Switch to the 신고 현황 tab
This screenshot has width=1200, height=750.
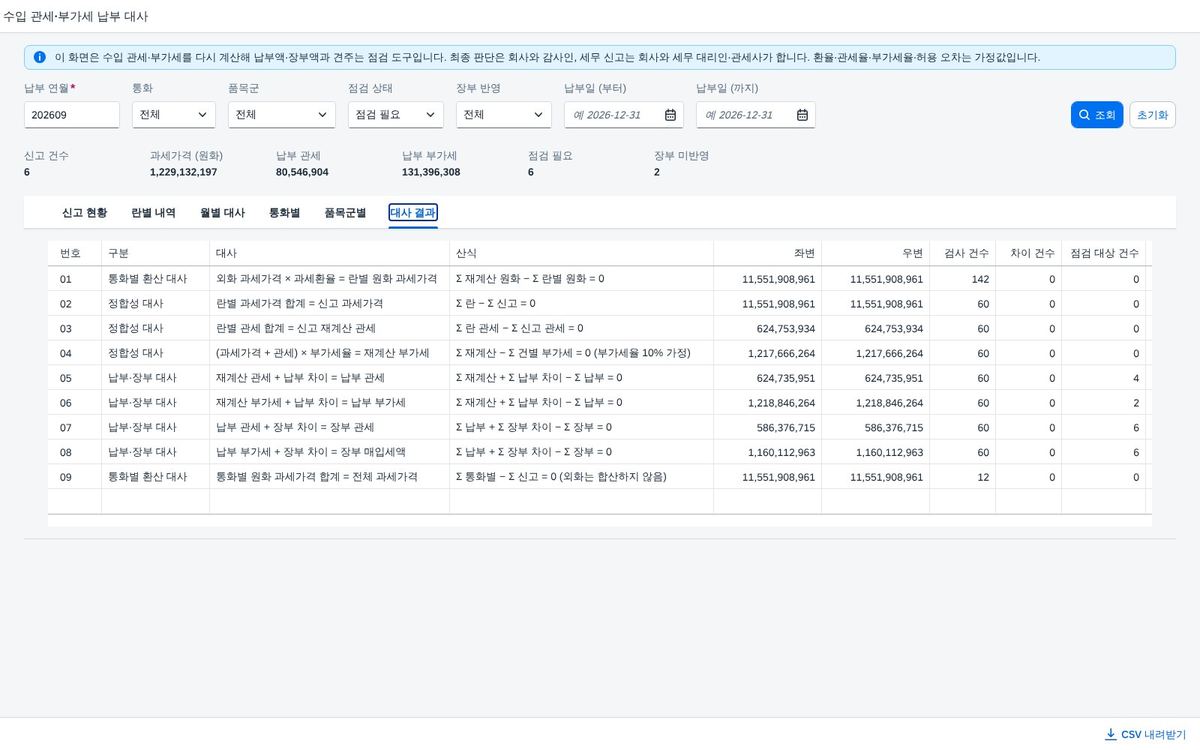point(84,213)
